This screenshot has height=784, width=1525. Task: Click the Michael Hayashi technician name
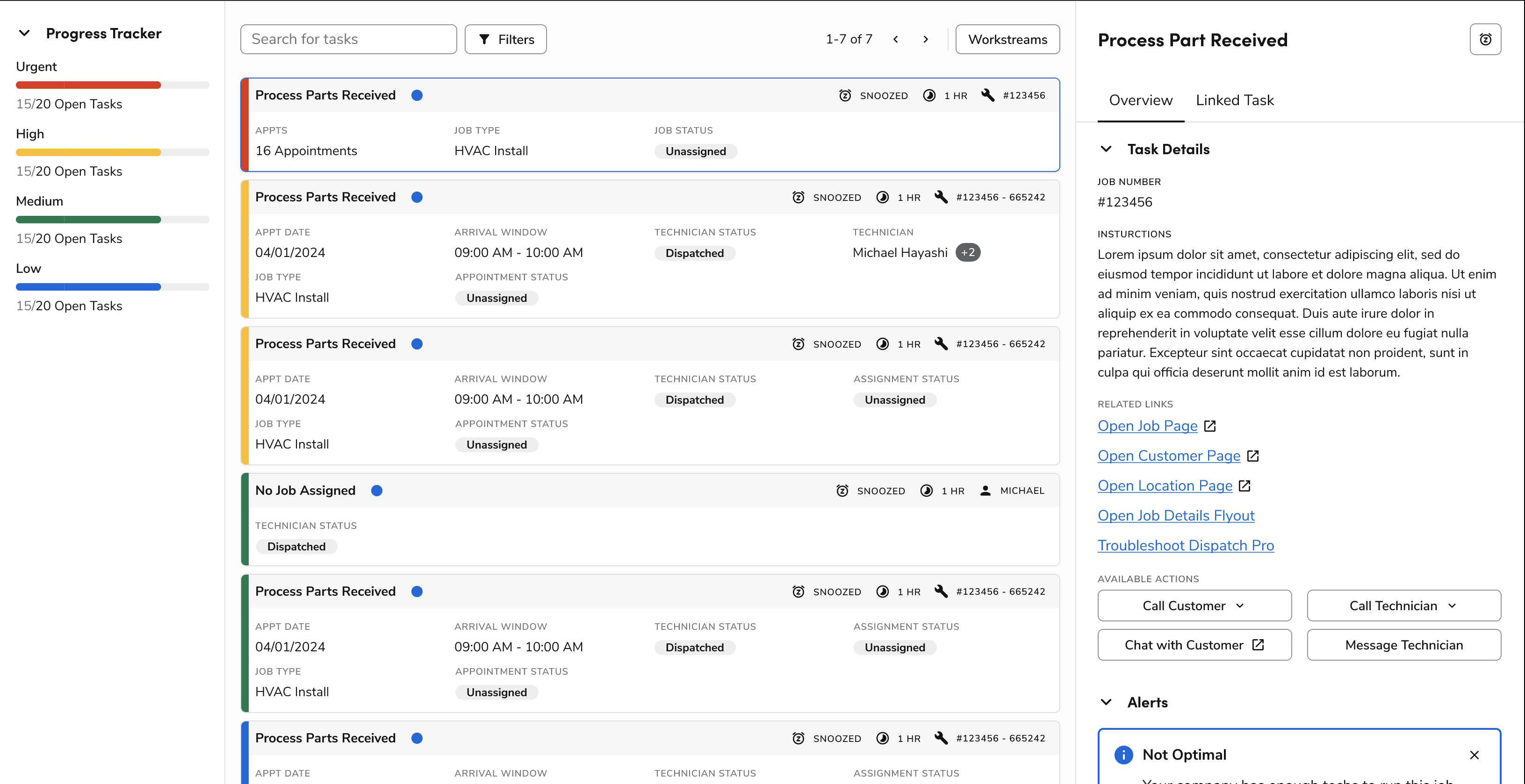[900, 253]
